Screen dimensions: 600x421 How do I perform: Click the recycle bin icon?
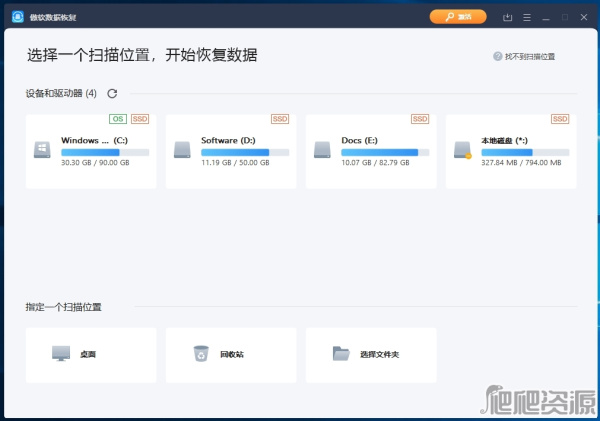click(201, 353)
